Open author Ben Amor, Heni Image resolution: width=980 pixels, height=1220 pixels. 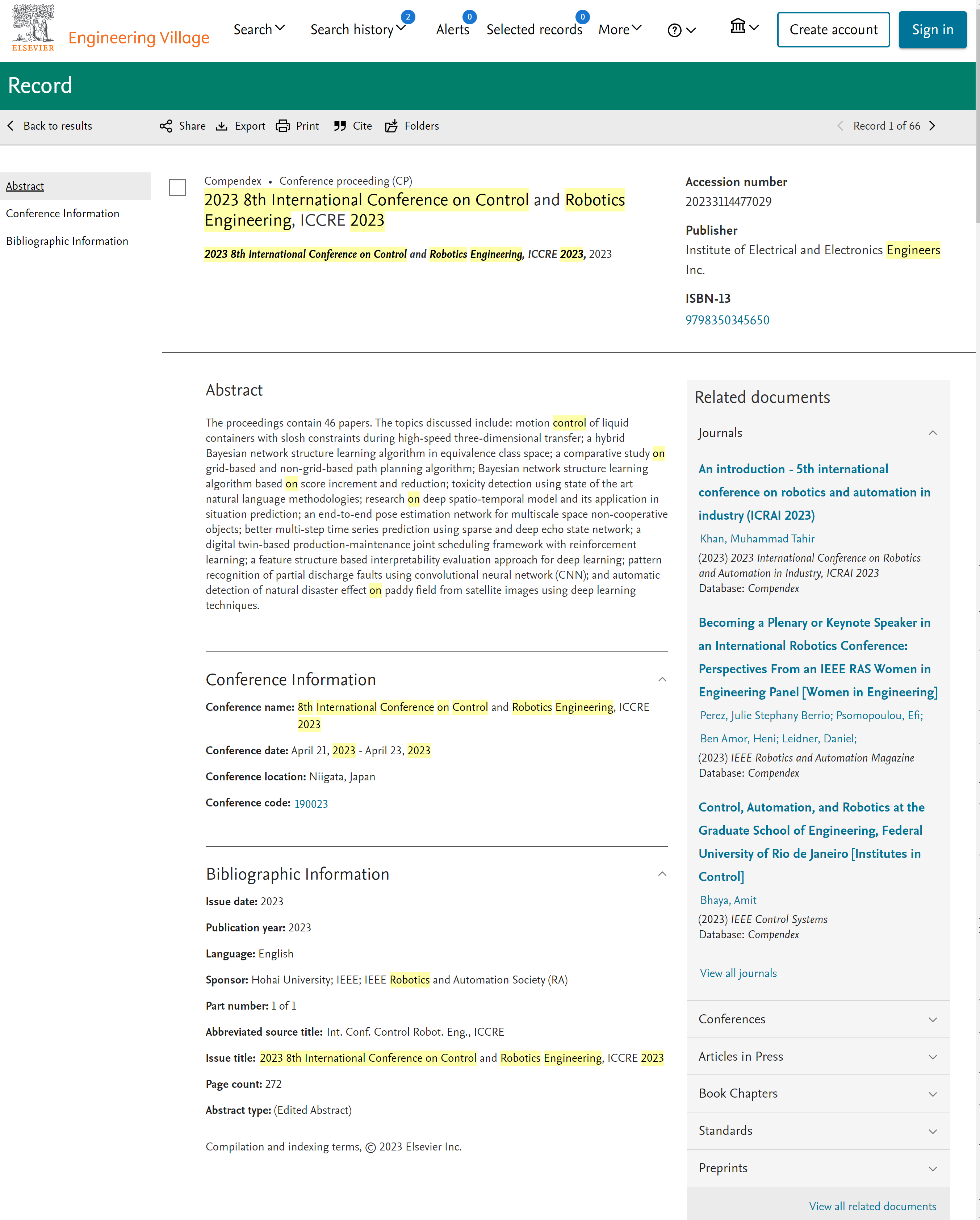739,738
